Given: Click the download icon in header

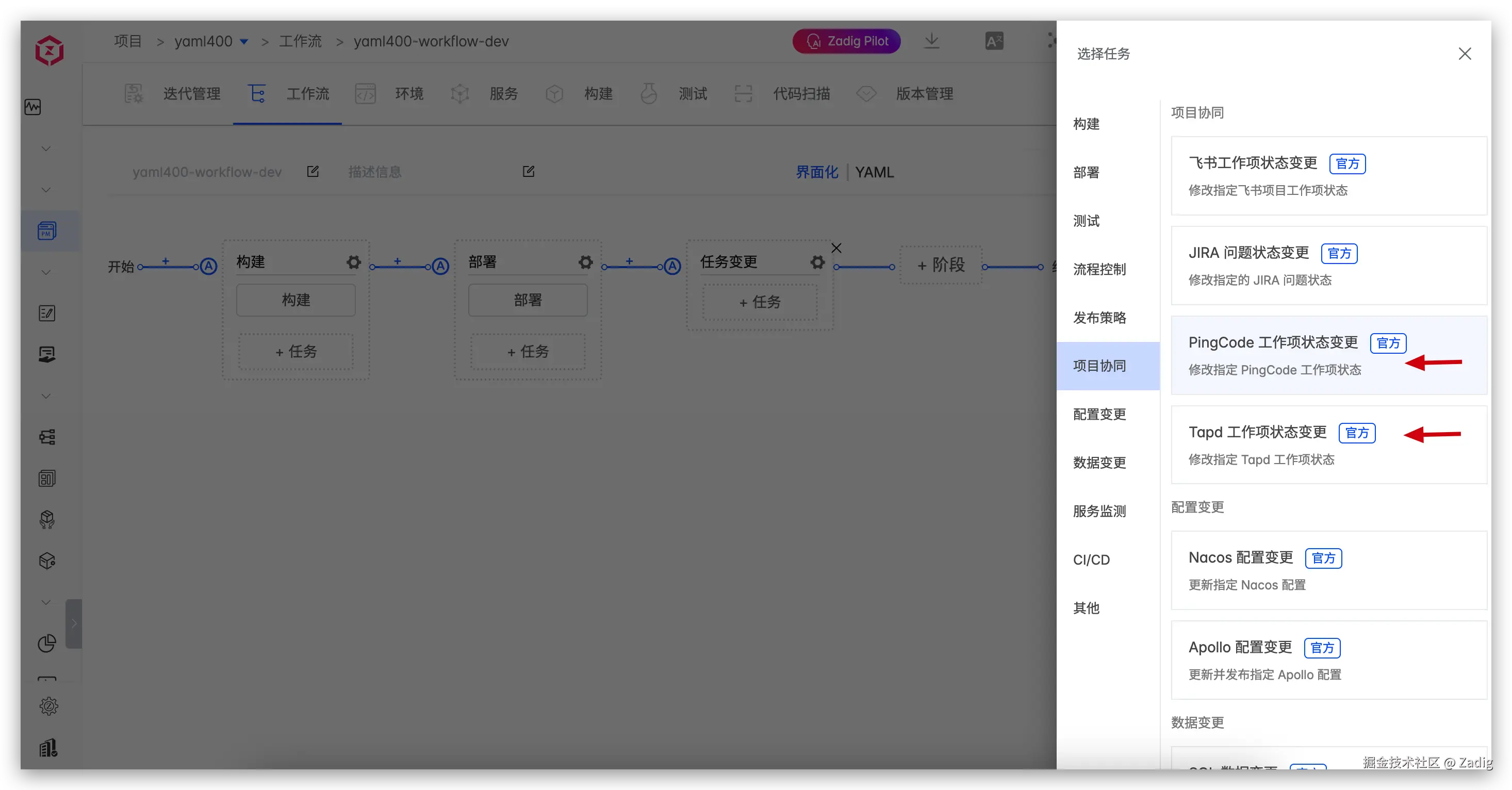Looking at the screenshot, I should click(931, 41).
